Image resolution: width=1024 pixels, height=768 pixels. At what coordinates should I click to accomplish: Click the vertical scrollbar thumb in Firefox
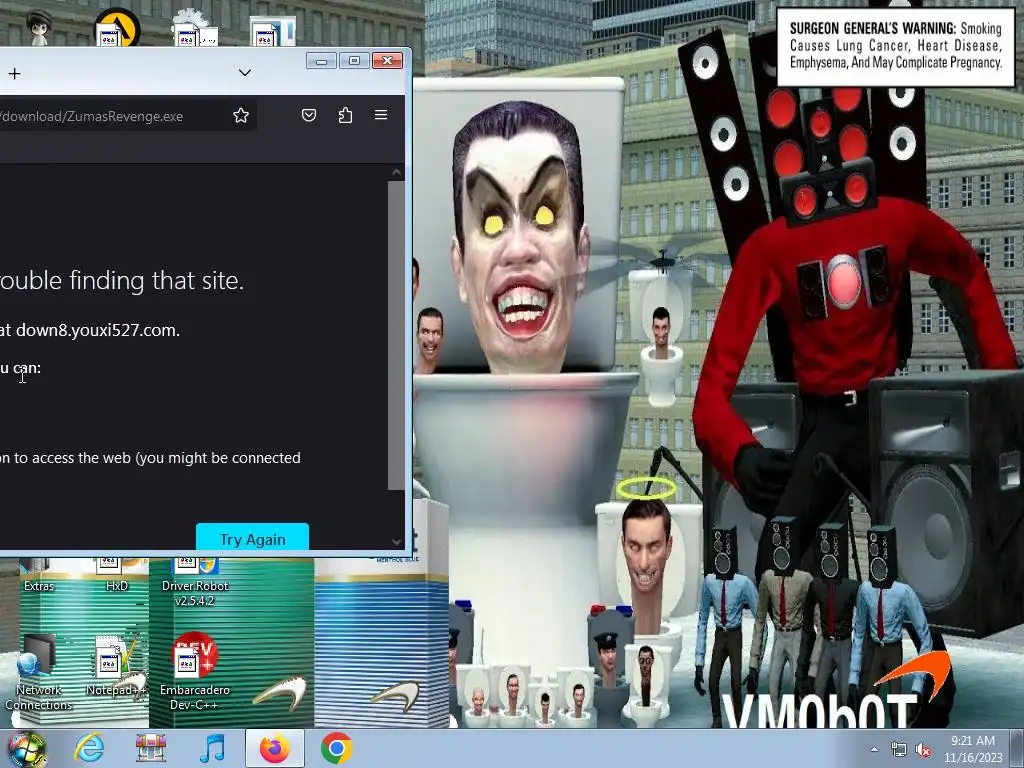[x=396, y=335]
